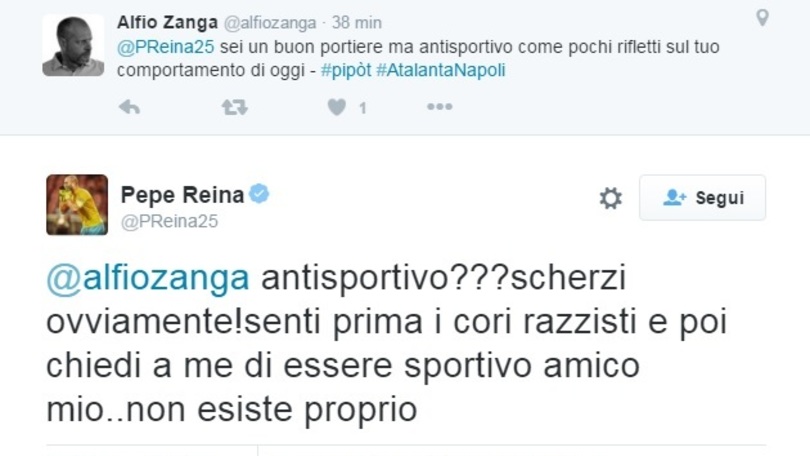810x456 pixels.
Task: Retweet Alfio Zanga's tweet
Action: pos(234,107)
